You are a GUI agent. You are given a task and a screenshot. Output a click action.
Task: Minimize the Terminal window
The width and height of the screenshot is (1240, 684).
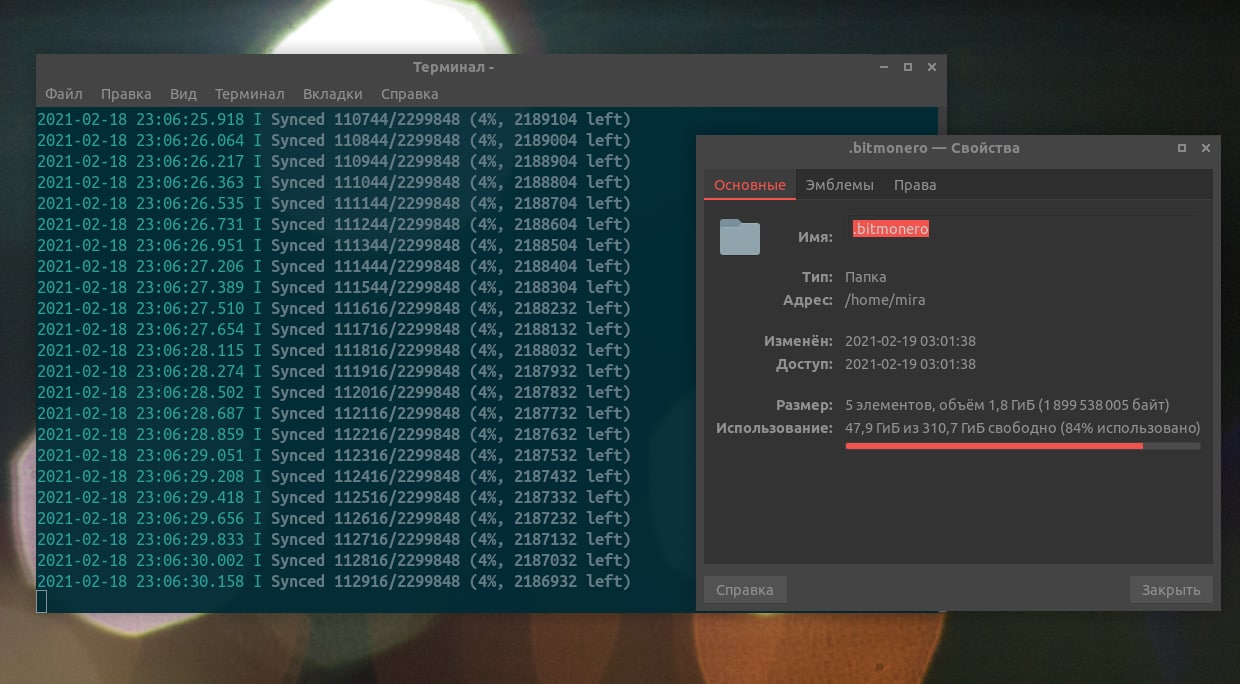tap(883, 67)
